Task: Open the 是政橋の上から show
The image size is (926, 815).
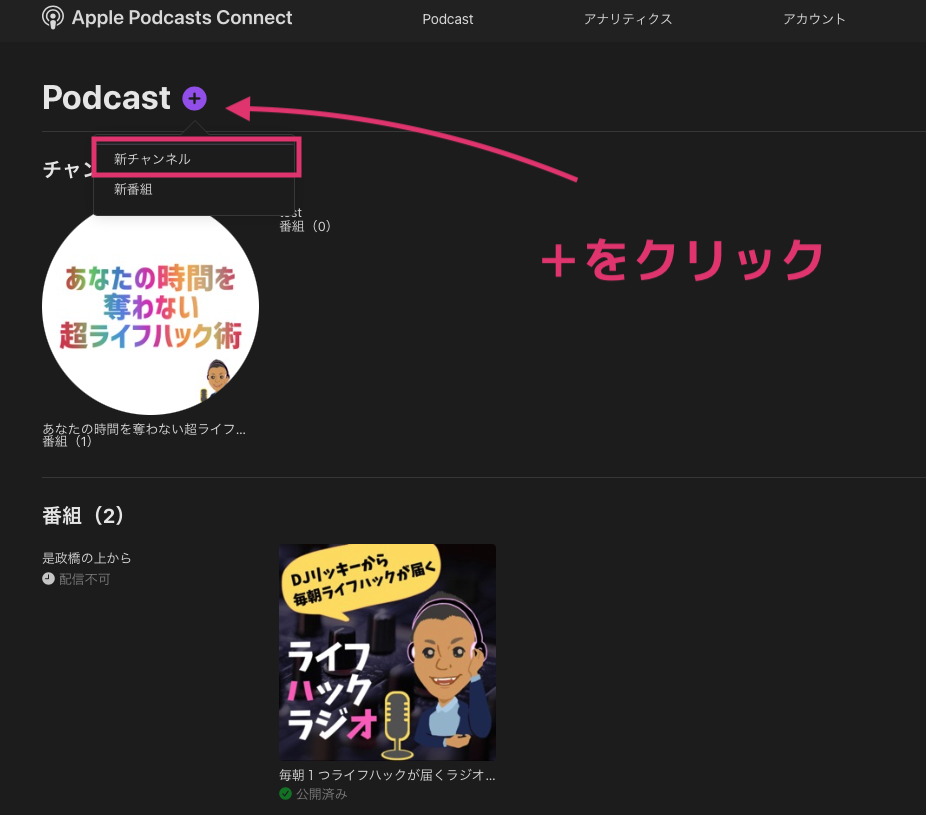Action: pyautogui.click(x=87, y=558)
